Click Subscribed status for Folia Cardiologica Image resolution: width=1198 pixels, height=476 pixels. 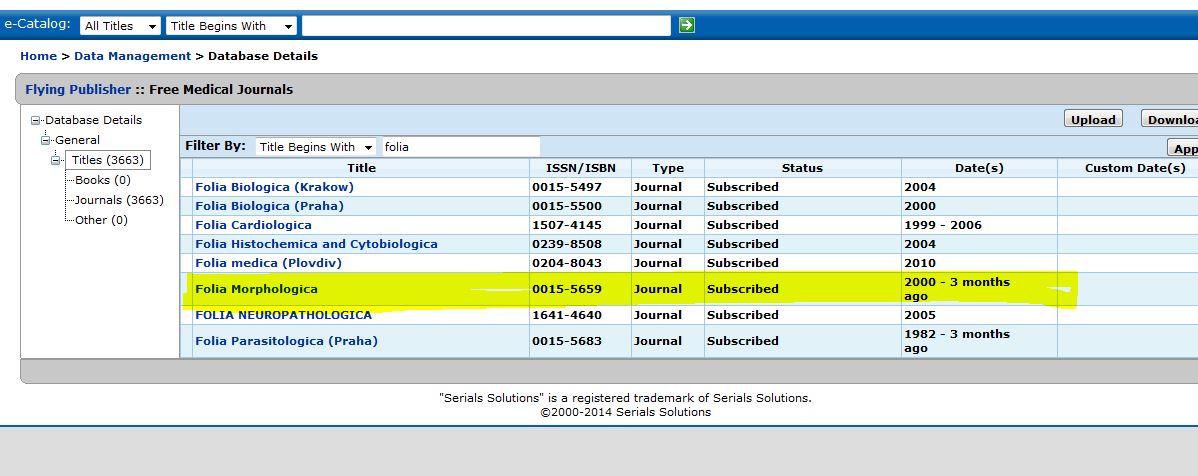[743, 225]
